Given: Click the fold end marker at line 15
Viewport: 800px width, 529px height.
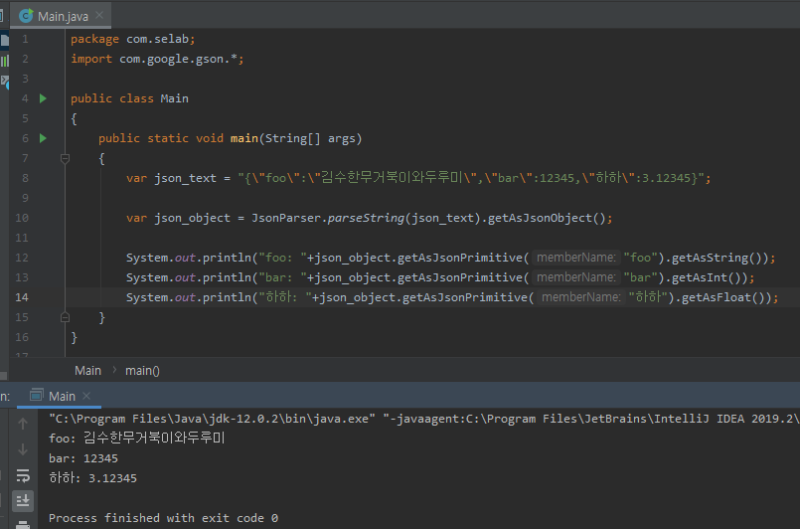Looking at the screenshot, I should (66, 317).
